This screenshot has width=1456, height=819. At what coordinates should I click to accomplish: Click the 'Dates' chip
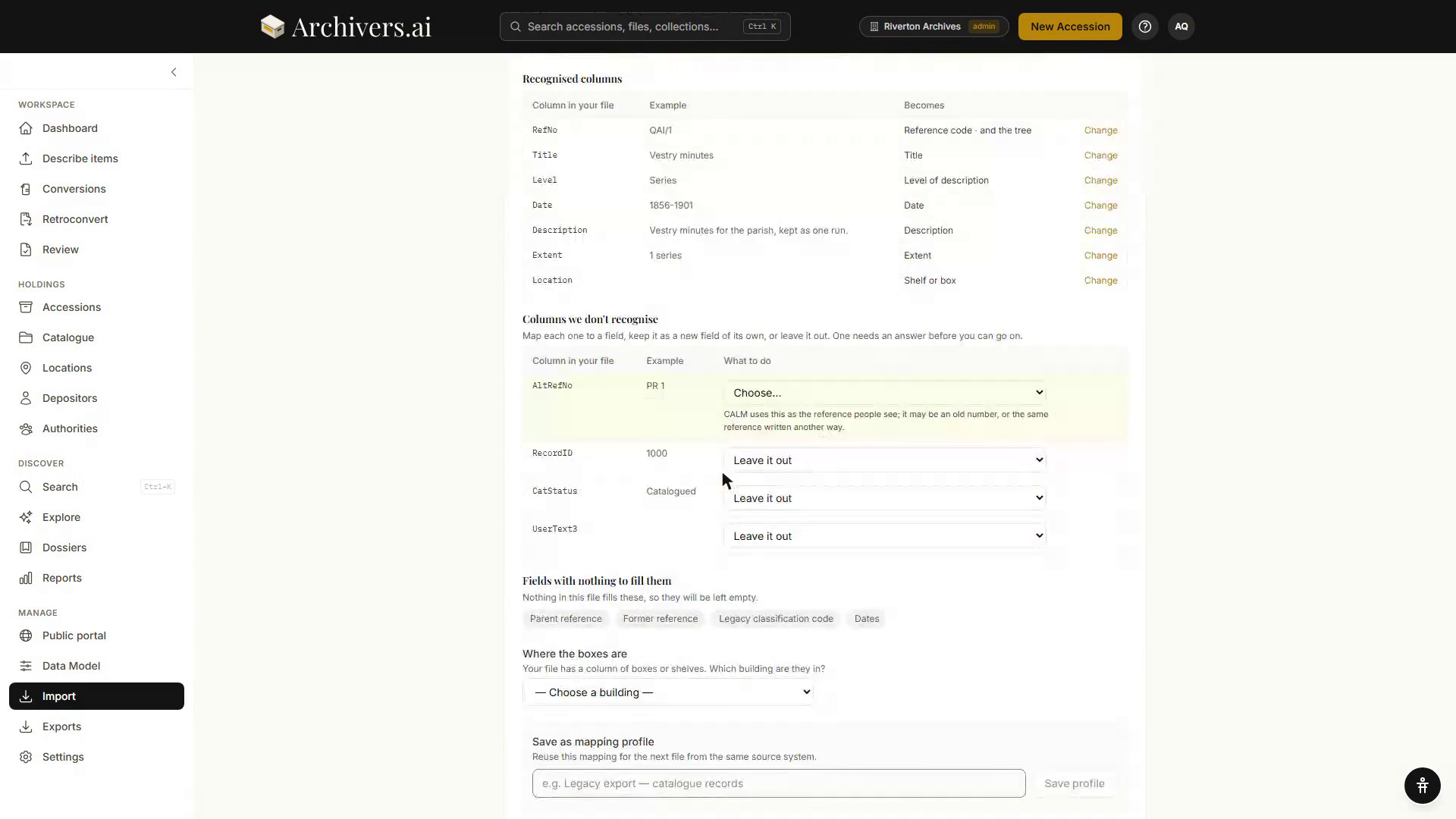[867, 619]
